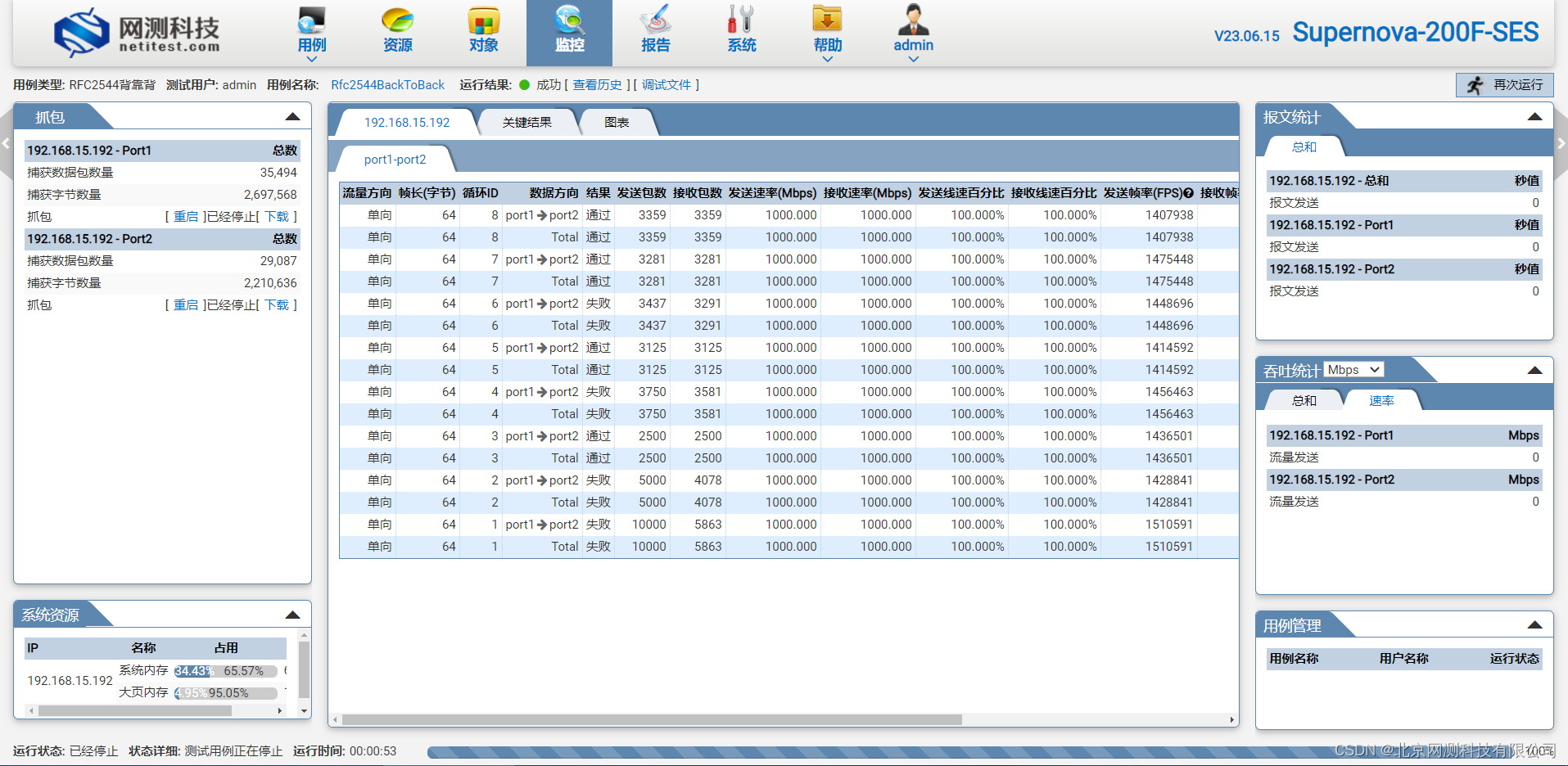Click the results table horizontal scrollbar
1568x766 pixels.
[x=652, y=720]
